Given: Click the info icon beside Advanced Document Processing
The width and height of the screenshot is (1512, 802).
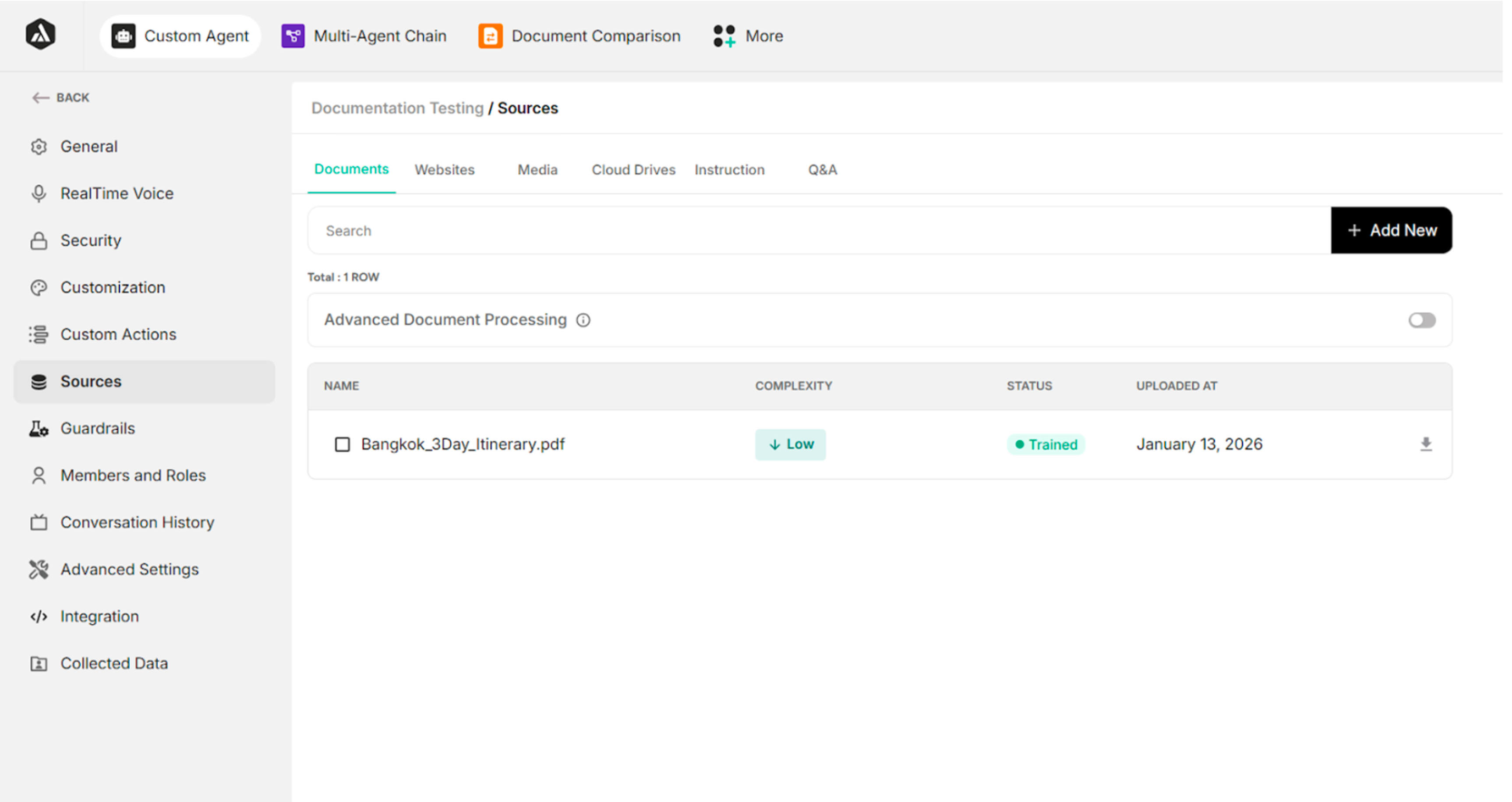Looking at the screenshot, I should tap(583, 320).
